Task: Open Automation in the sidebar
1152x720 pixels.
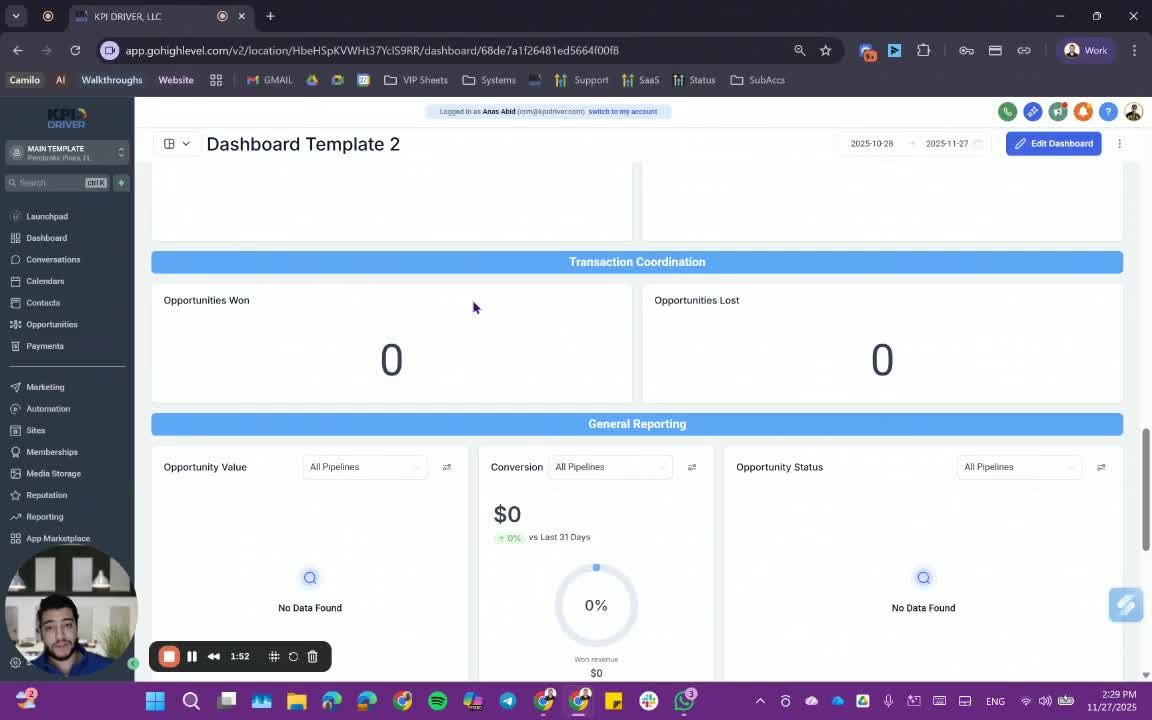Action: (x=48, y=409)
